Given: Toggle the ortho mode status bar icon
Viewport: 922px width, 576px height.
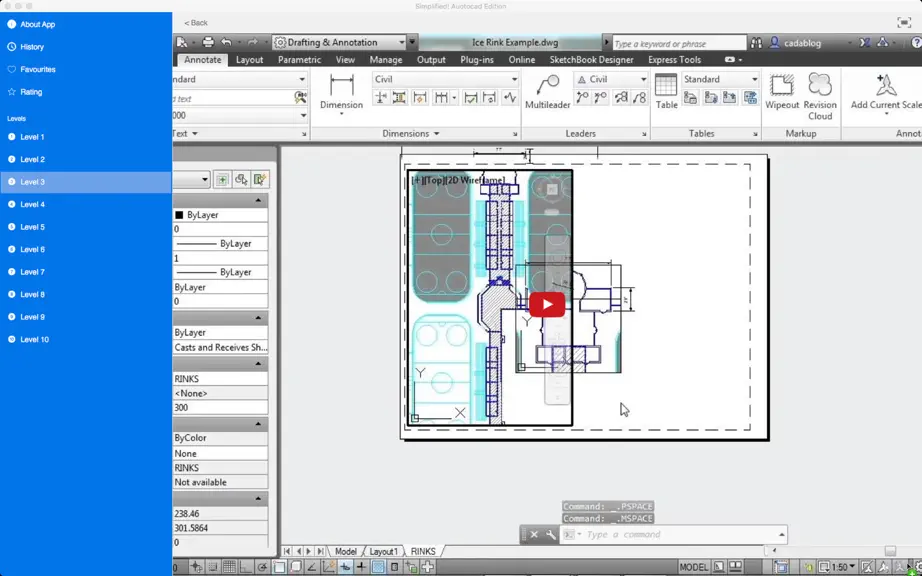Looking at the screenshot, I should pyautogui.click(x=246, y=567).
